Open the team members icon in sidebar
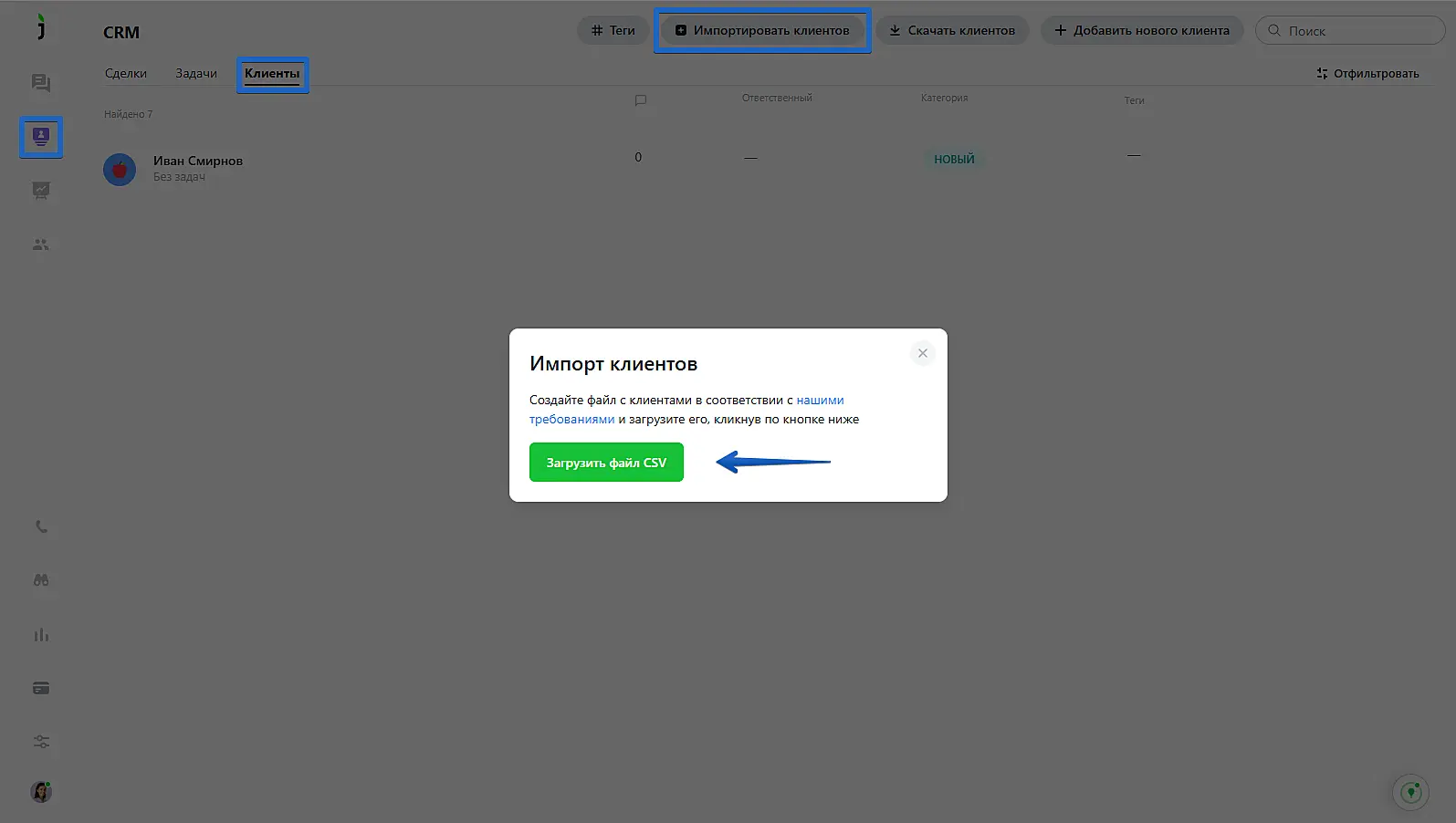The image size is (1456, 823). pyautogui.click(x=41, y=245)
